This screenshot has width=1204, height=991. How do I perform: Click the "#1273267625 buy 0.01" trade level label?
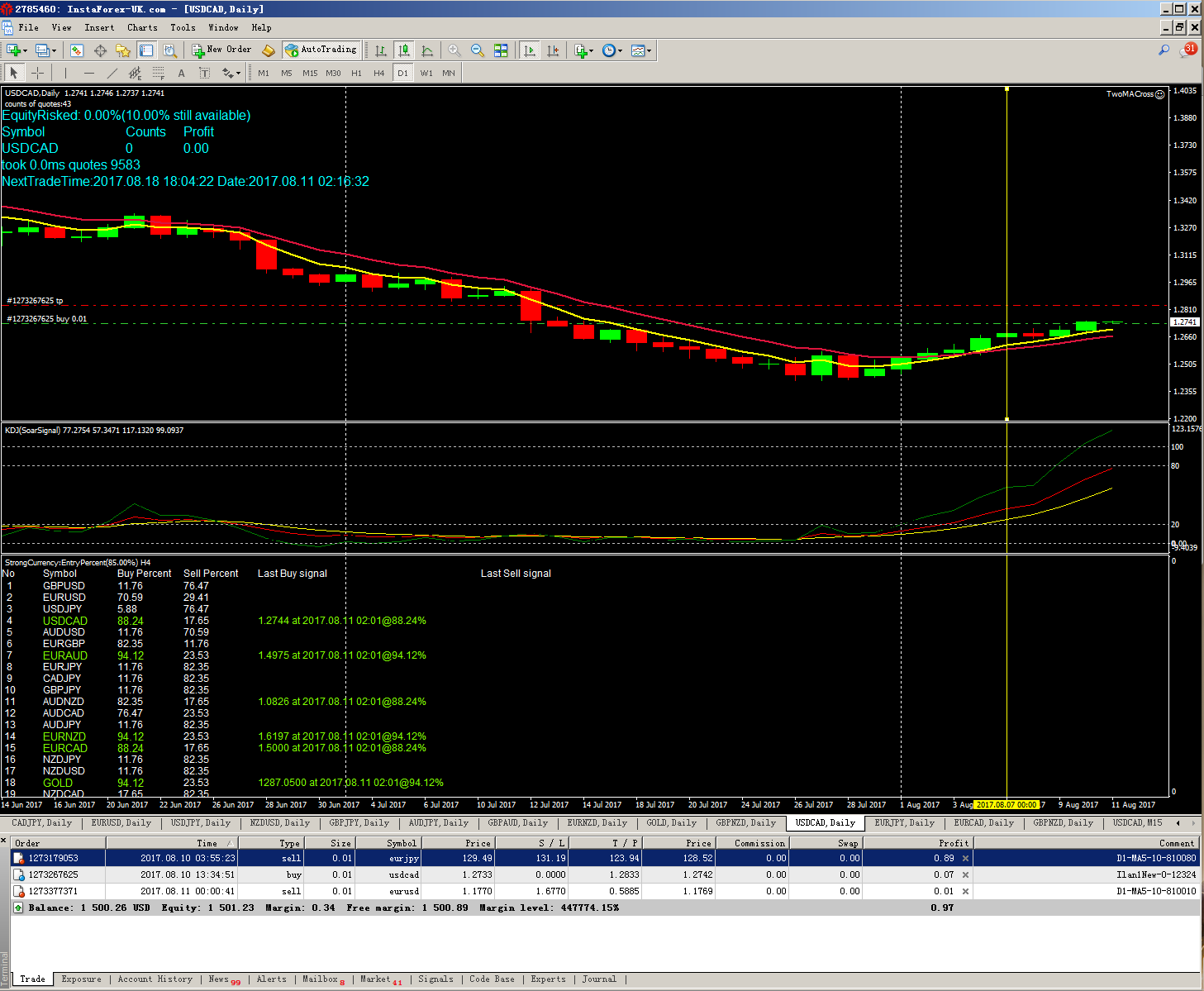click(x=47, y=319)
